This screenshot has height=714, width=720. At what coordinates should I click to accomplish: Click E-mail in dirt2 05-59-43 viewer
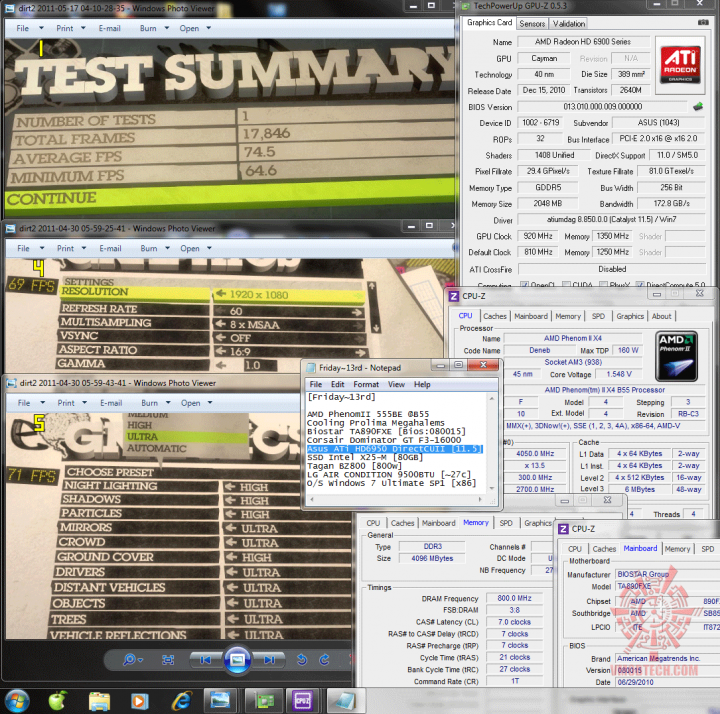point(111,403)
